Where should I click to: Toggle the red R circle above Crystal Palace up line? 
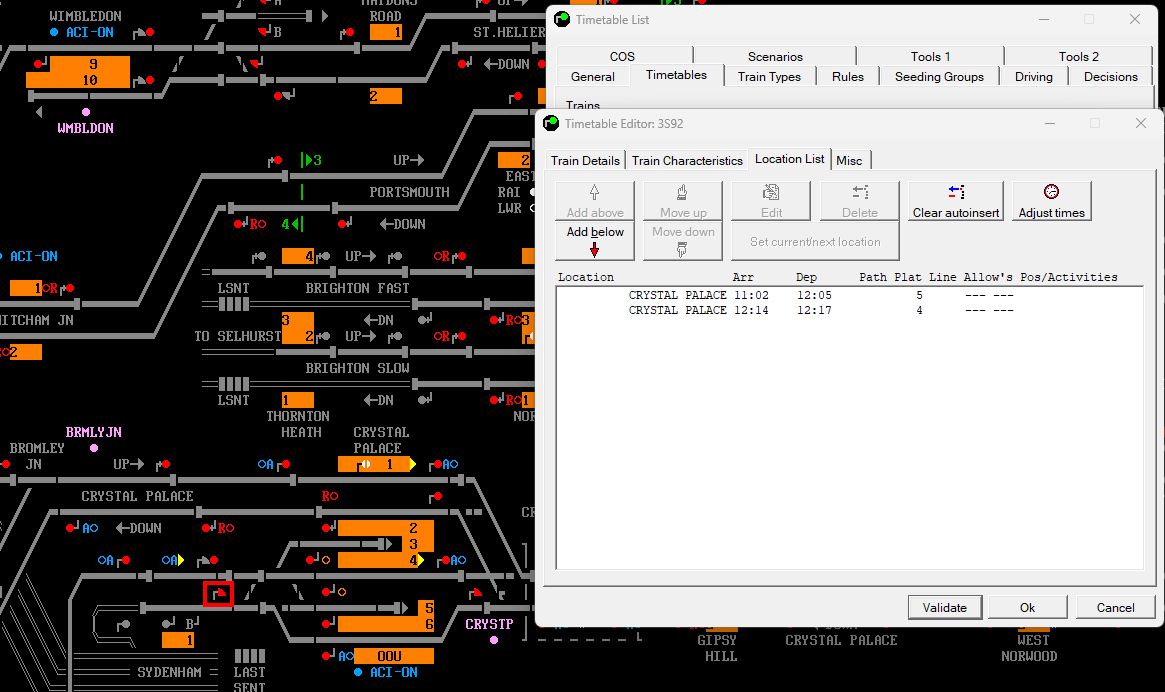330,496
